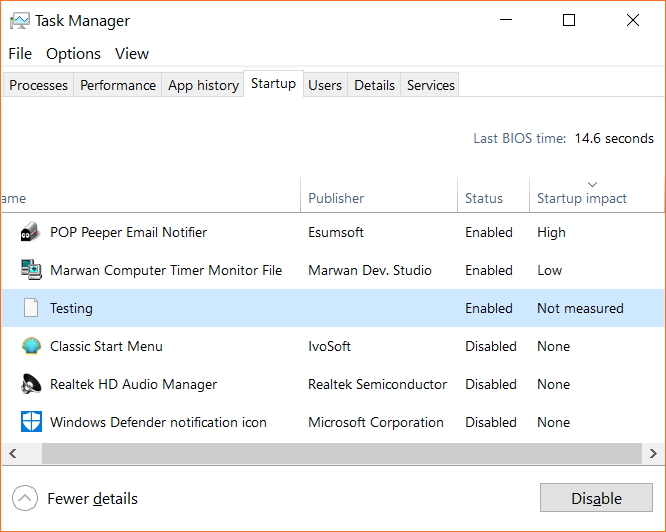This screenshot has height=532, width=666.
Task: Select the Marwan Computer Timer Monitor icon
Action: [x=31, y=270]
